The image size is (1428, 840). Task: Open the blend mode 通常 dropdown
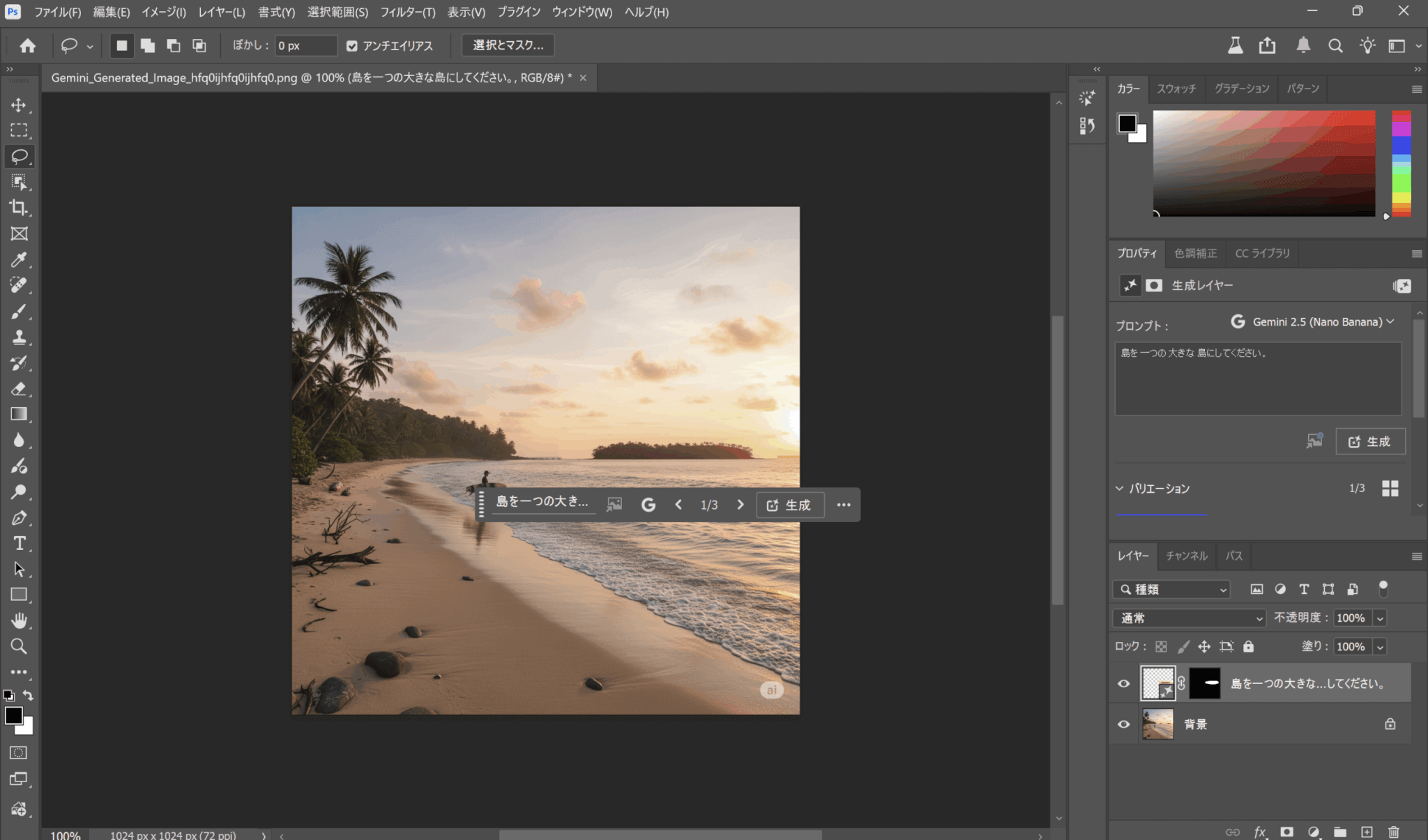click(x=1189, y=618)
